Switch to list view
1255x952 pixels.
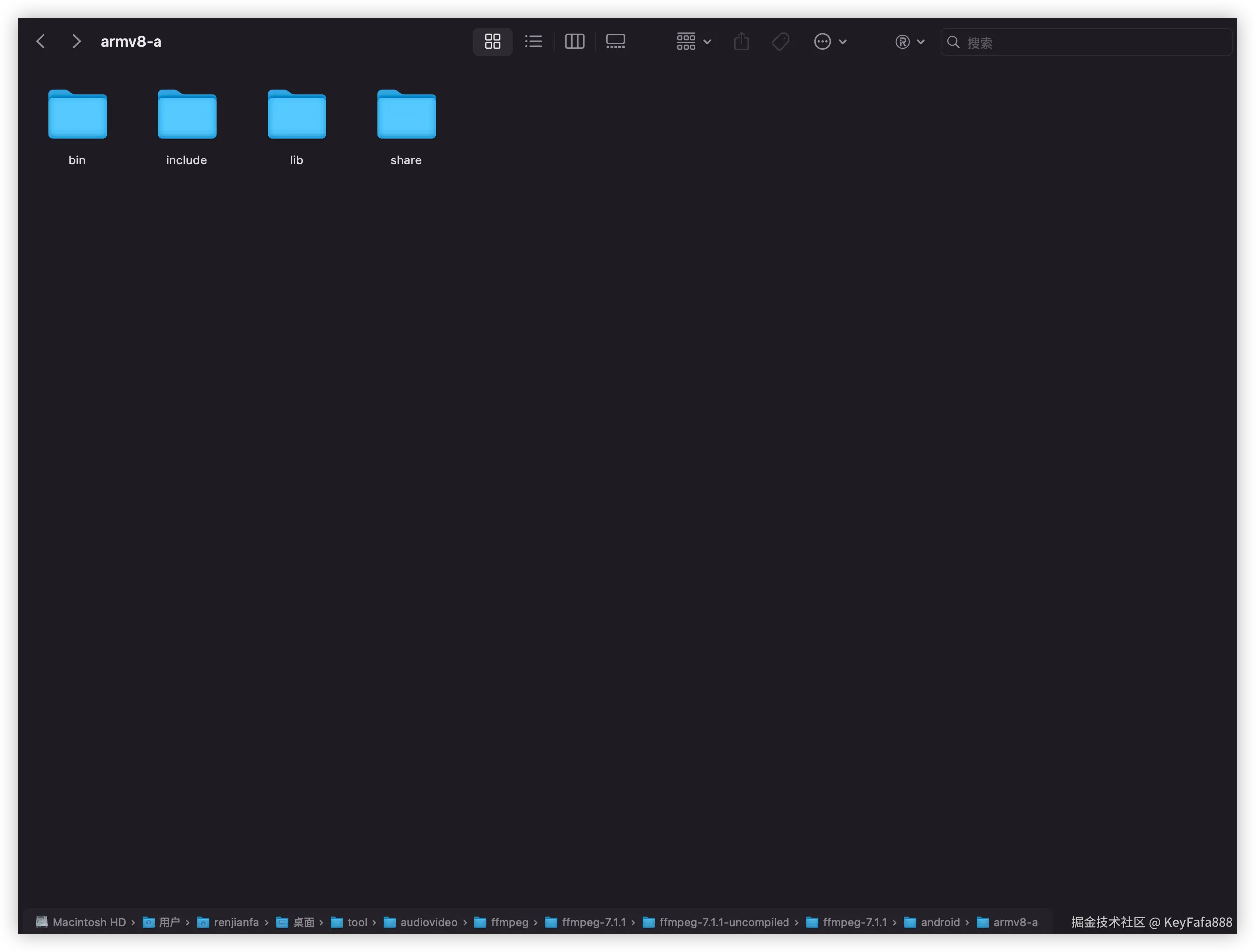click(x=533, y=41)
